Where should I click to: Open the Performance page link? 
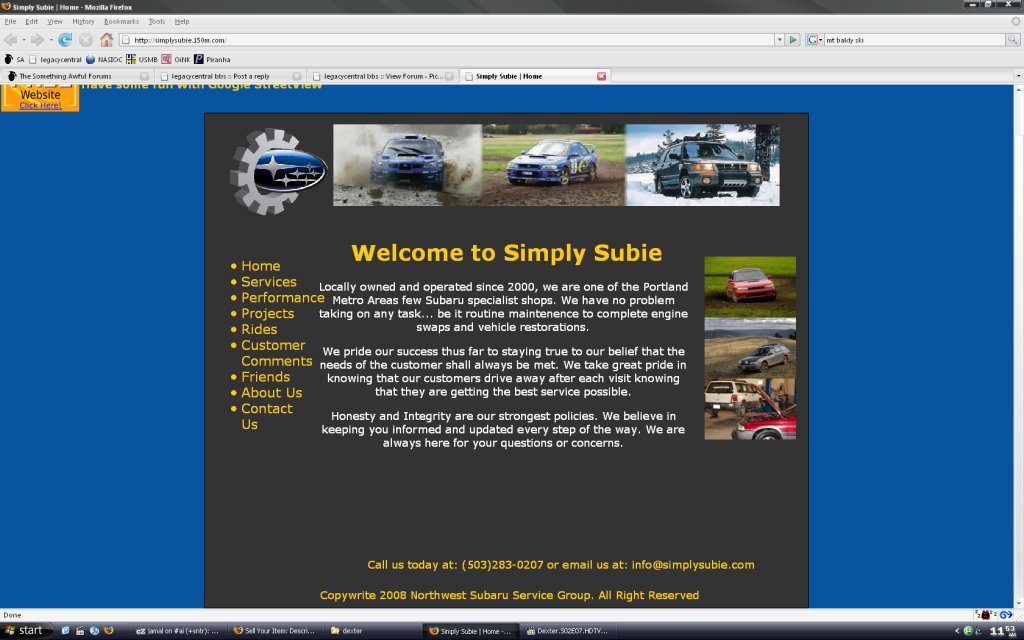pyautogui.click(x=283, y=297)
